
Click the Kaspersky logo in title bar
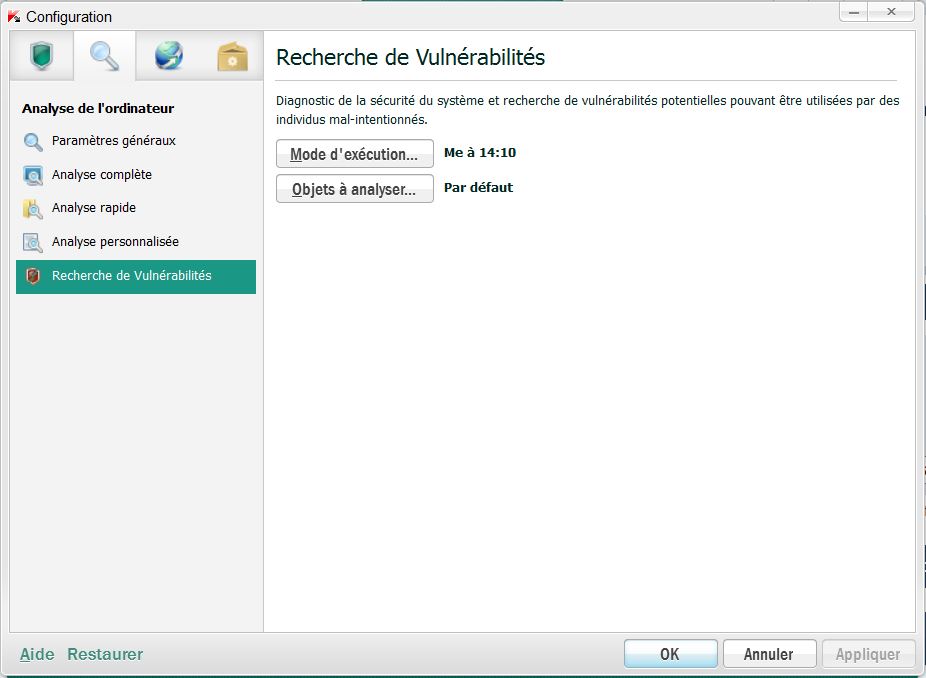pyautogui.click(x=14, y=17)
